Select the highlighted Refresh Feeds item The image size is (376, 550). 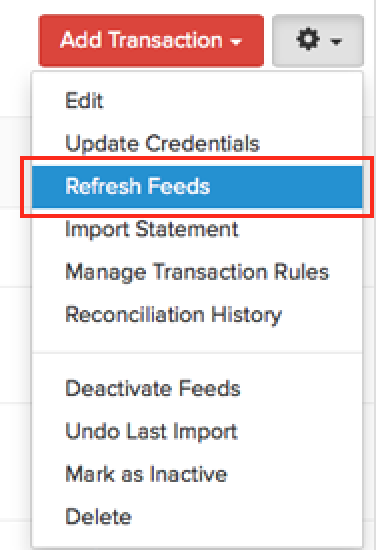pyautogui.click(x=197, y=187)
